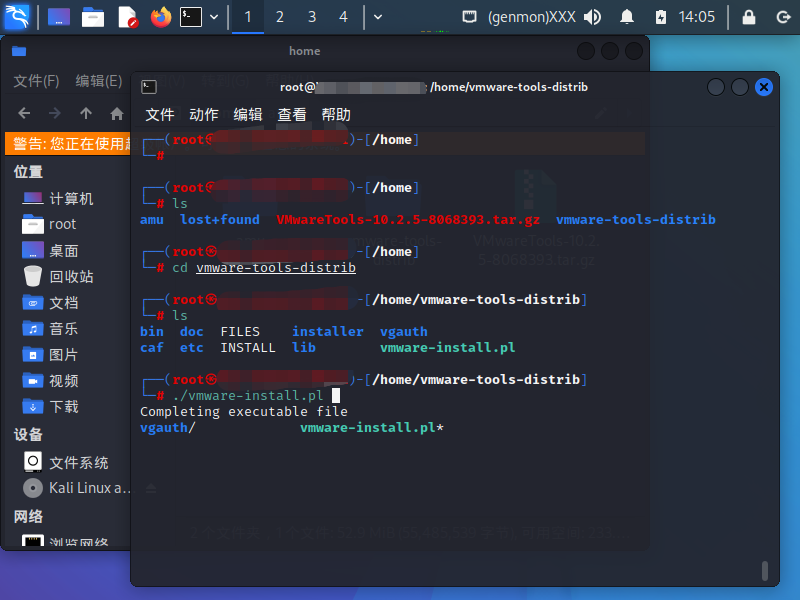
Task: Click the genmon XXX panel text
Action: coord(532,17)
